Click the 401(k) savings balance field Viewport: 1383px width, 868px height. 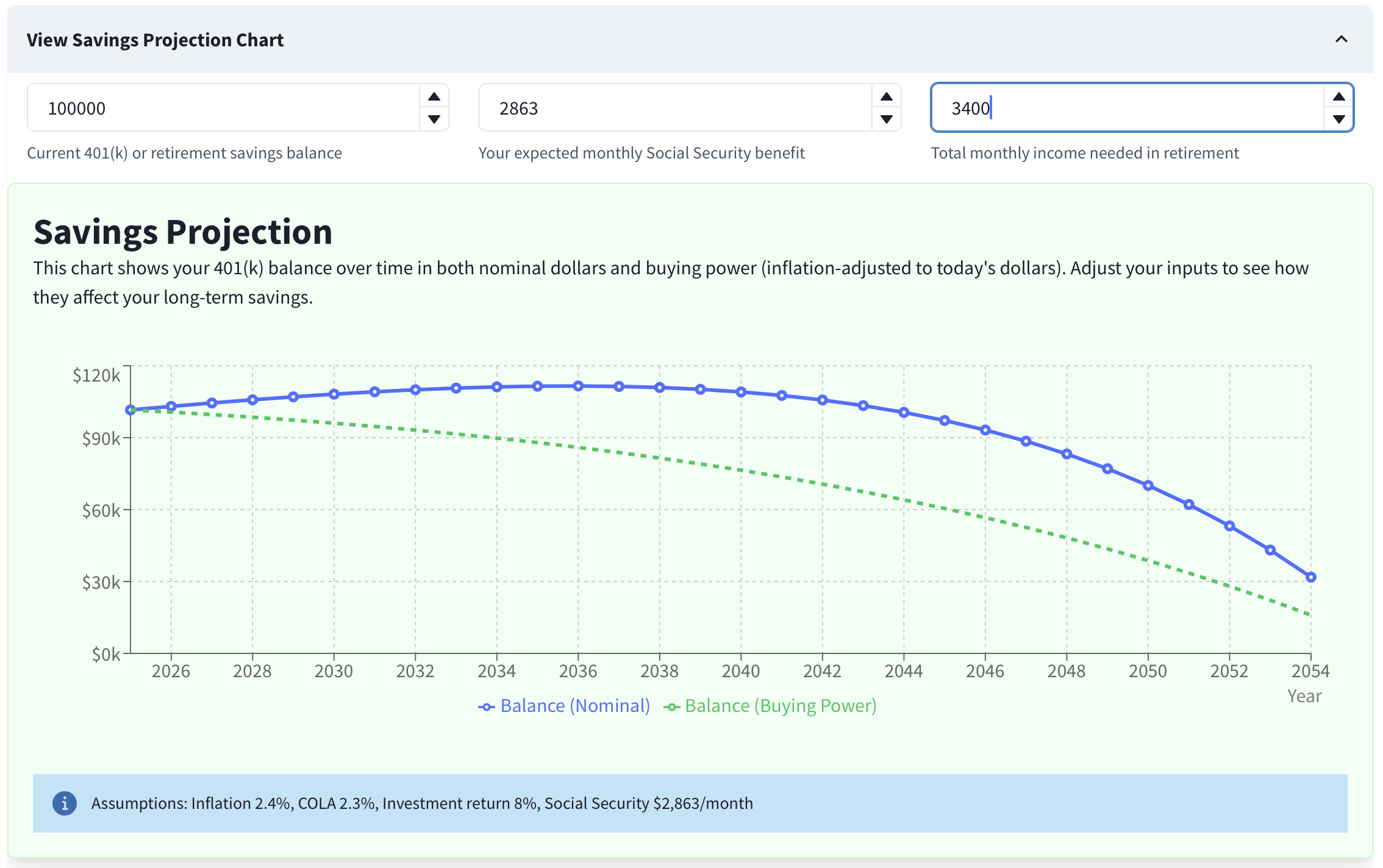pyautogui.click(x=223, y=108)
